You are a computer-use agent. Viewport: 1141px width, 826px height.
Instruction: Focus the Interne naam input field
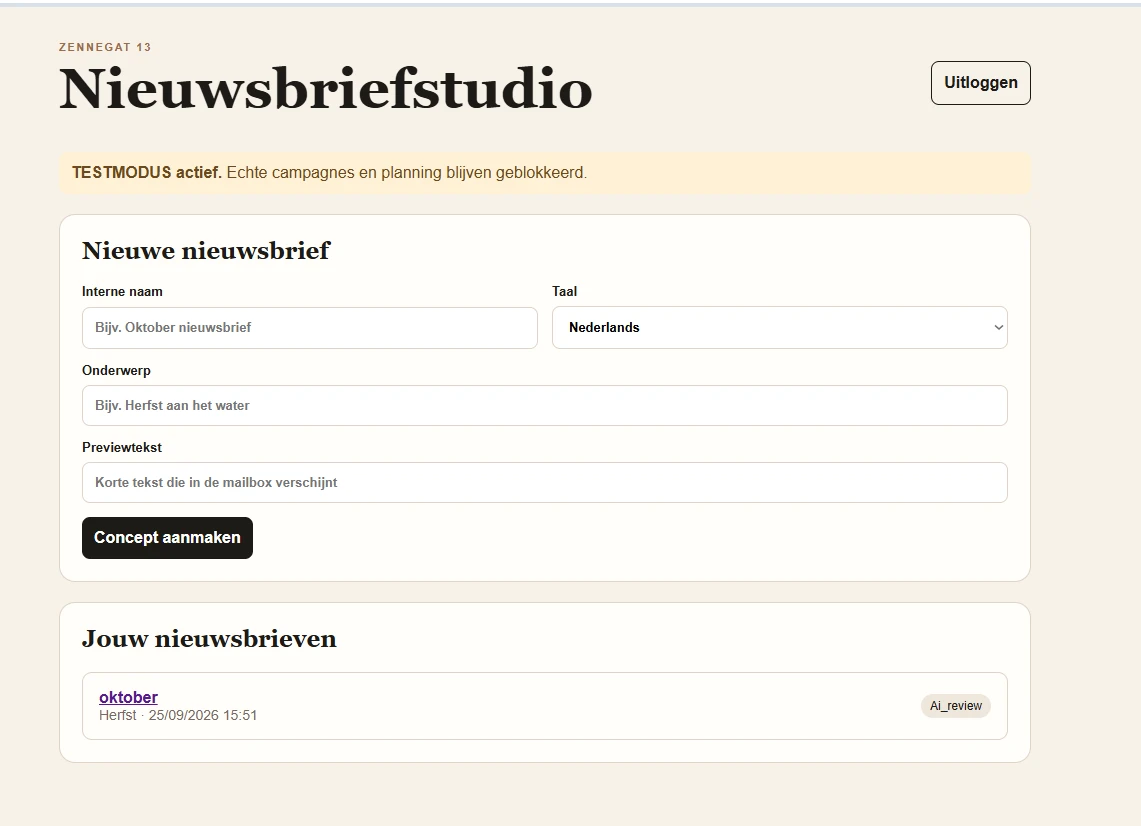[x=309, y=327]
